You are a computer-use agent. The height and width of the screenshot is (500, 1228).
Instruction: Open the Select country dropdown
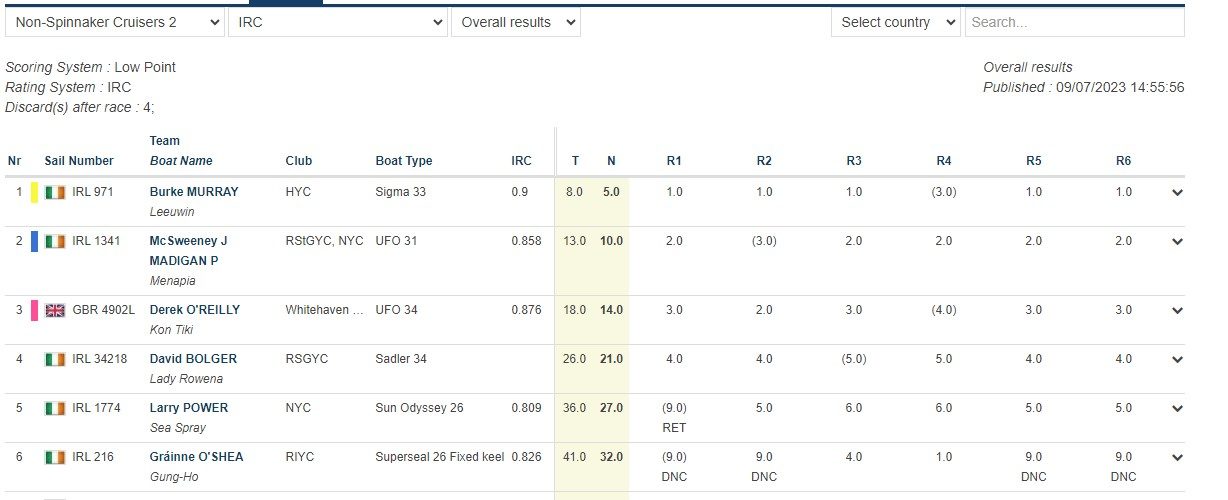[895, 22]
